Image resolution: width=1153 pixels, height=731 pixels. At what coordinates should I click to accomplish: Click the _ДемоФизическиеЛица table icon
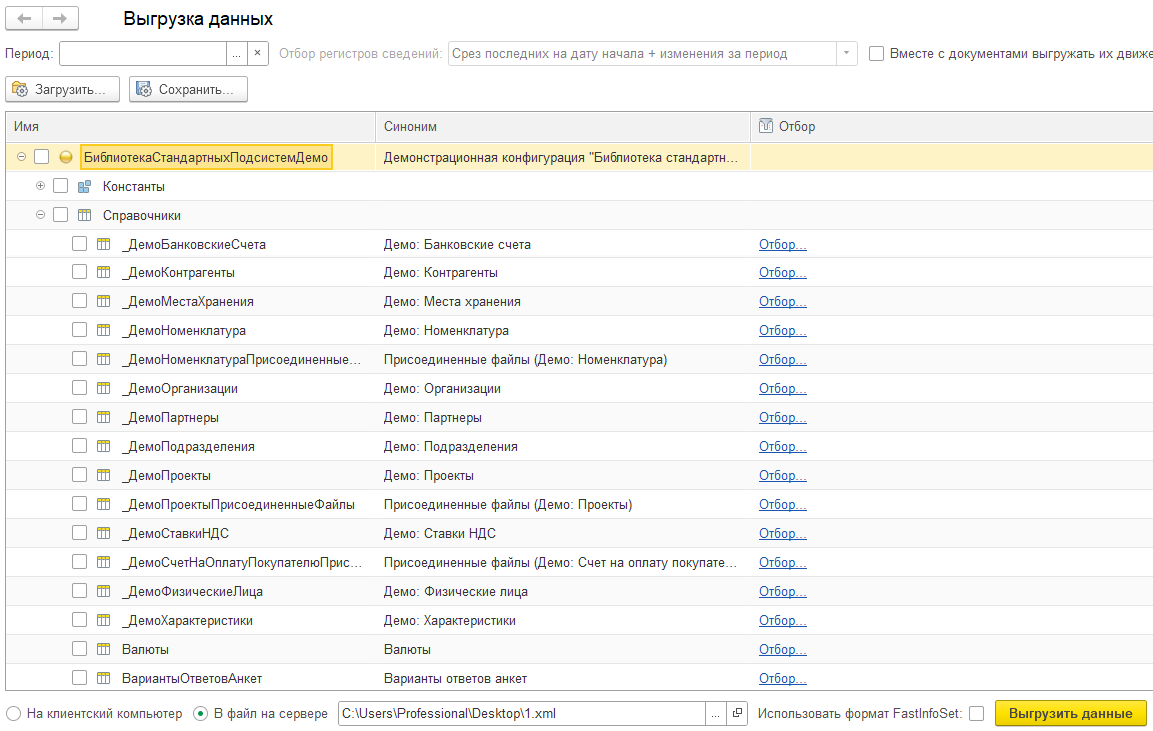pyautogui.click(x=104, y=591)
